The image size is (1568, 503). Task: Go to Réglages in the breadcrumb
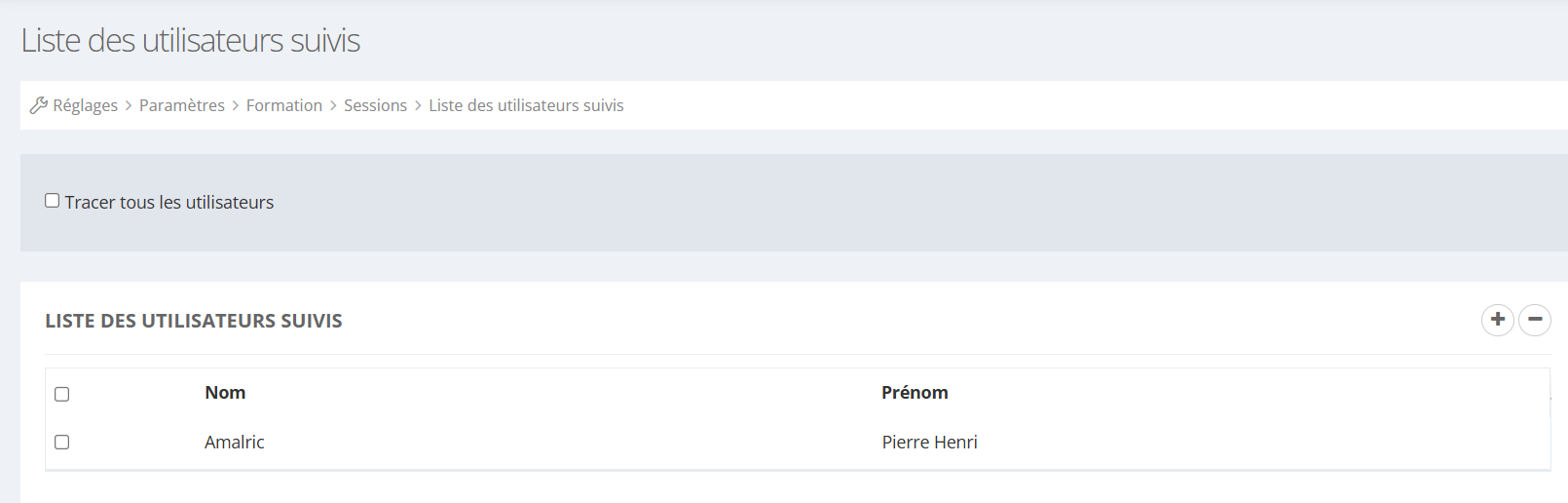(85, 105)
